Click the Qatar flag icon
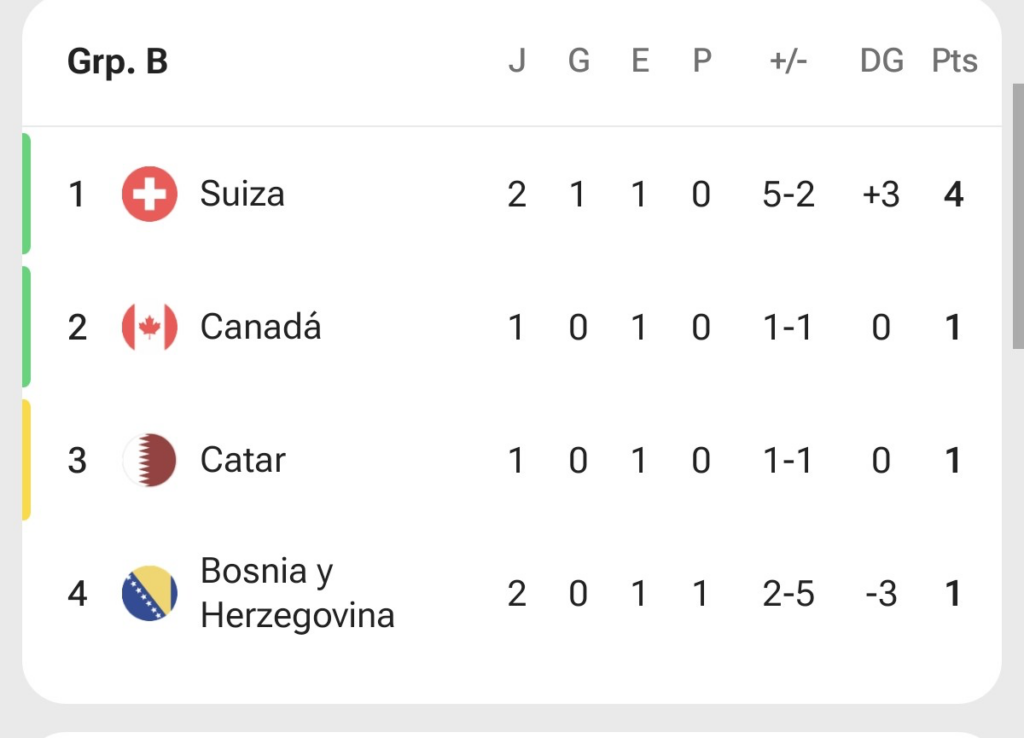 pos(149,460)
